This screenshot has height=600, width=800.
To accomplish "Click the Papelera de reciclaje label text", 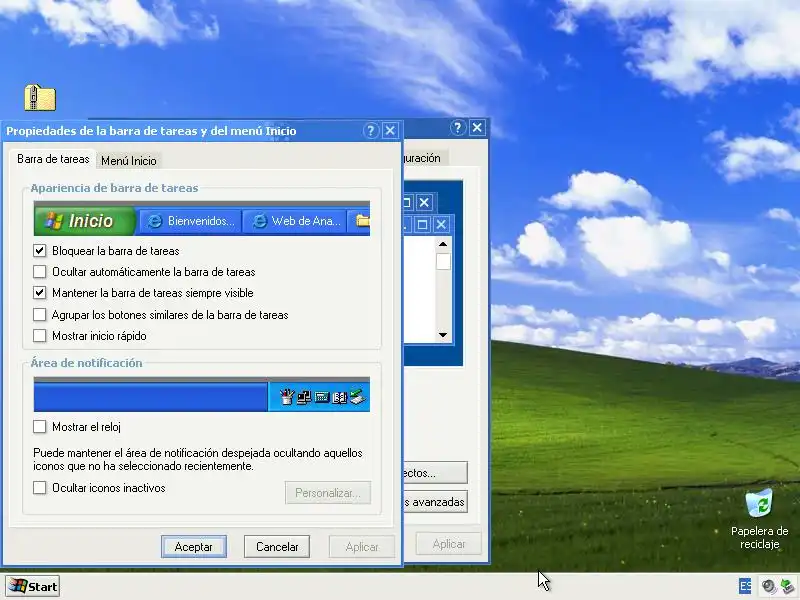I will 759,537.
